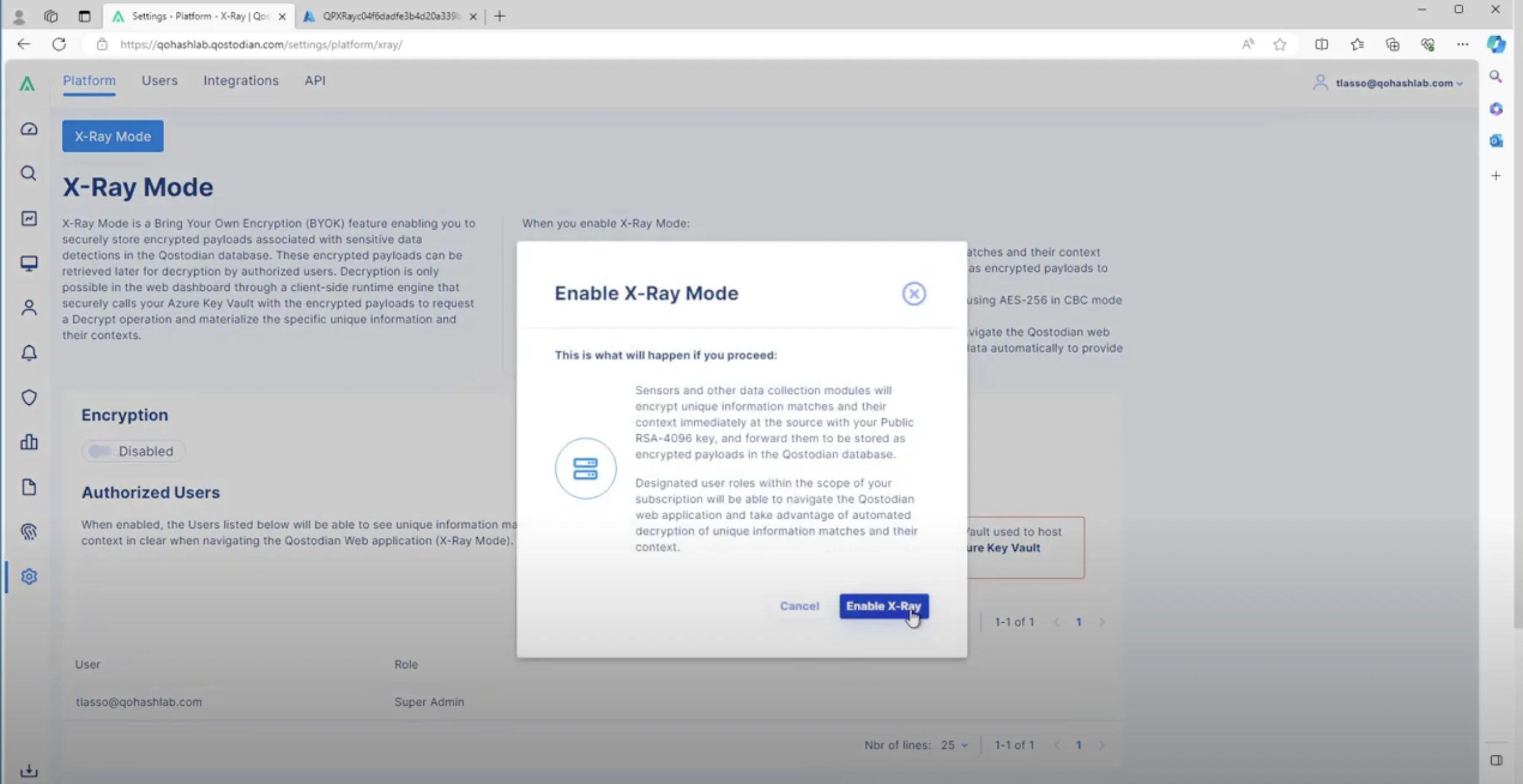
Task: Open Edge sidebar settings icon at bottom
Action: coord(1496,760)
